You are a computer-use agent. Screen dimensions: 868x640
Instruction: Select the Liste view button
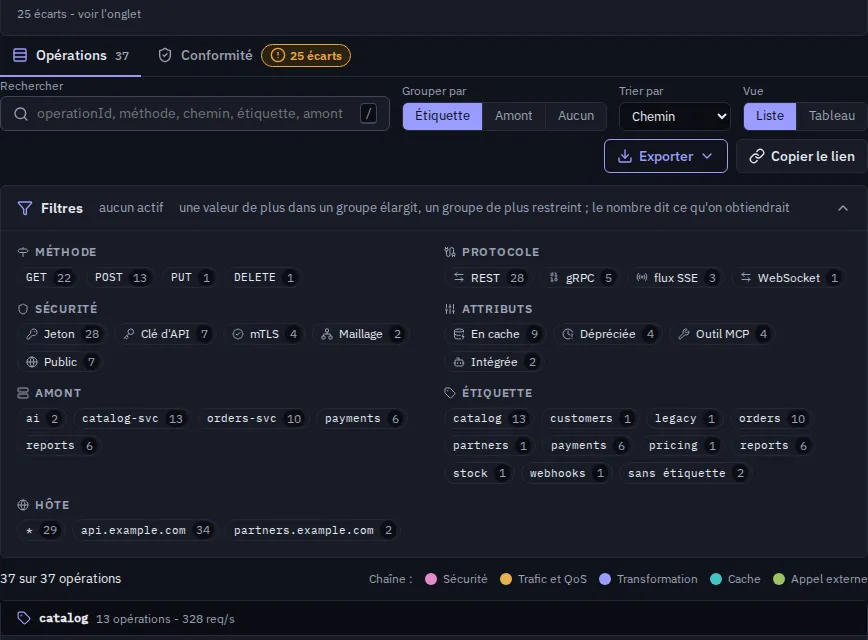[x=770, y=116]
